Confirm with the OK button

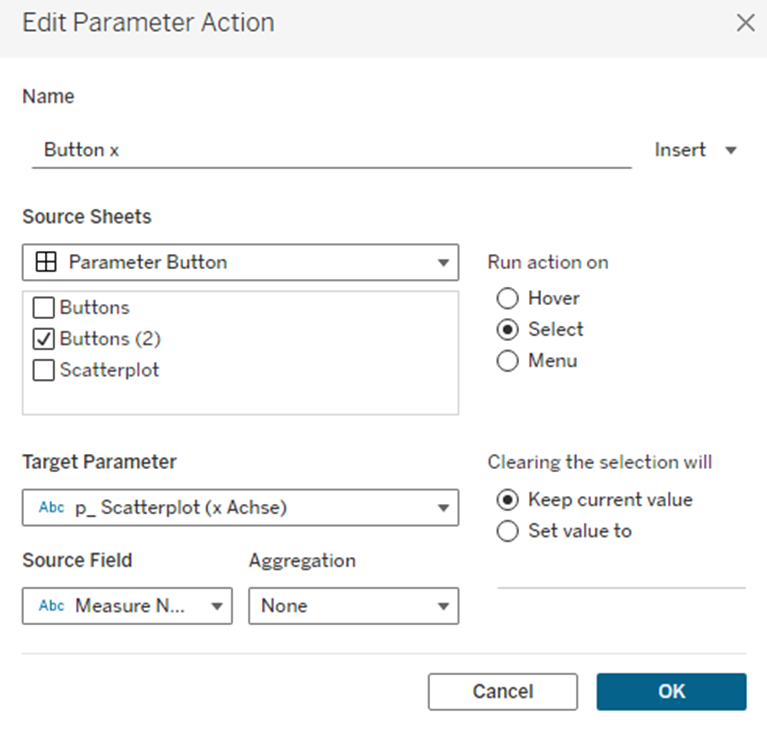(x=671, y=691)
